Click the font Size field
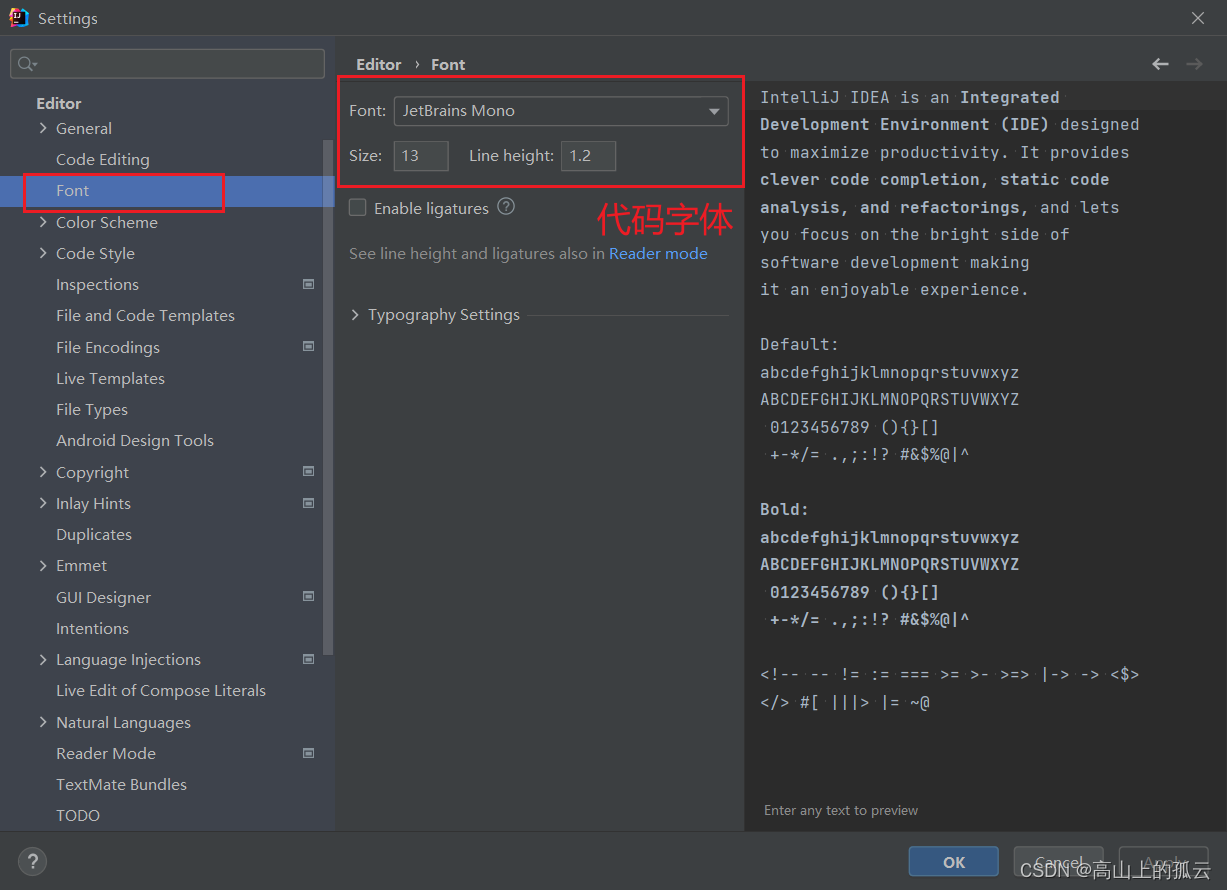Screen dimensions: 1227x890 pos(421,155)
